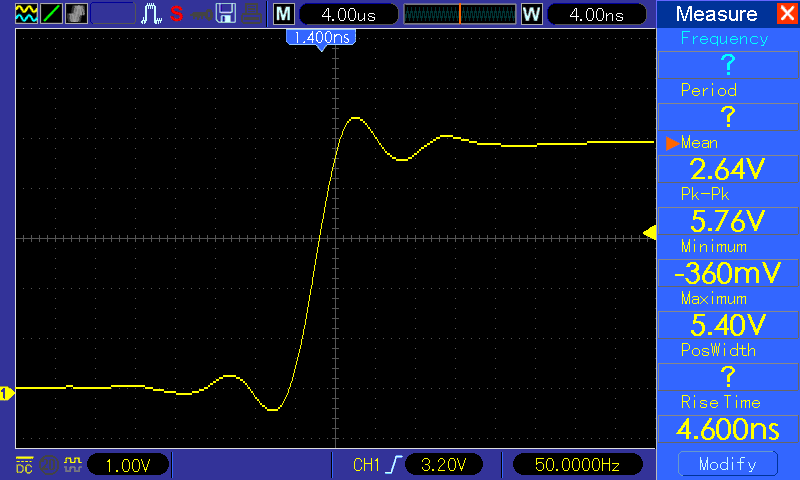Viewport: 800px width, 480px height.
Task: Select the Period measurement slot
Action: point(728,117)
